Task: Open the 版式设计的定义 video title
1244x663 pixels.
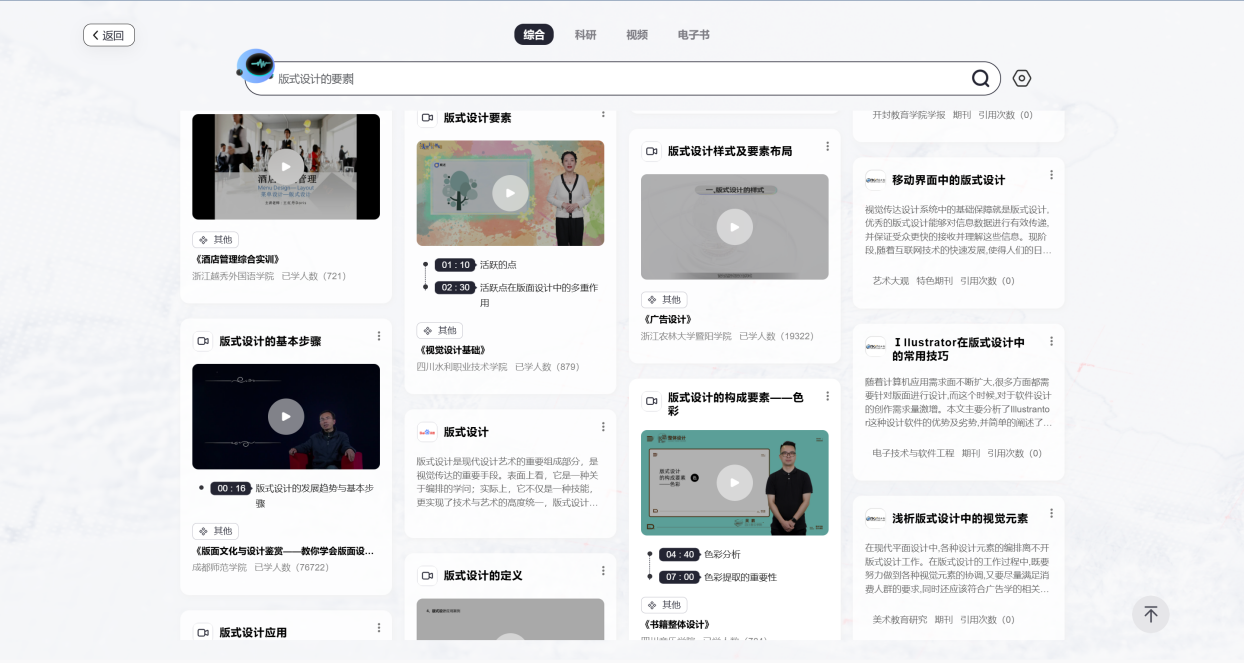Action: (483, 576)
